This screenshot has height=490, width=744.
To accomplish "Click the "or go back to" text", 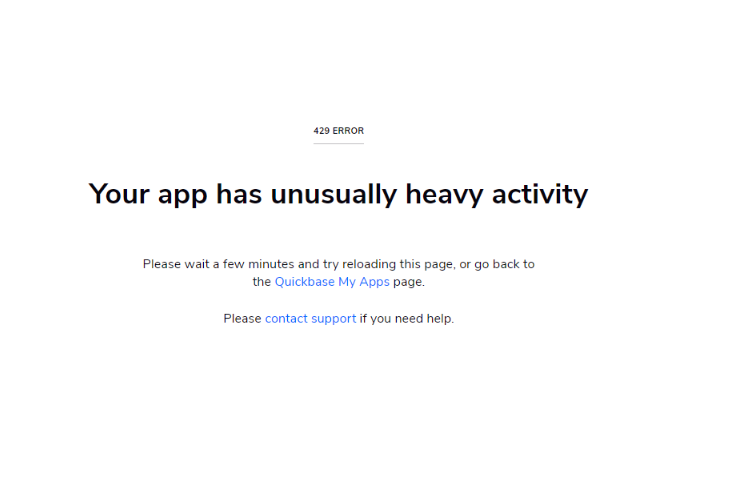I will (497, 264).
